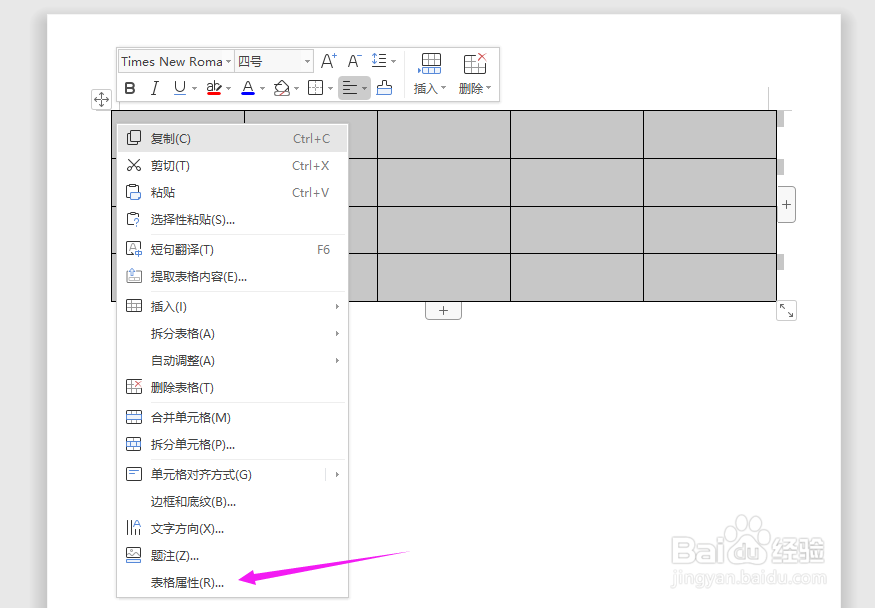Open highlight color dropdown arrow
875x608 pixels.
(228, 88)
